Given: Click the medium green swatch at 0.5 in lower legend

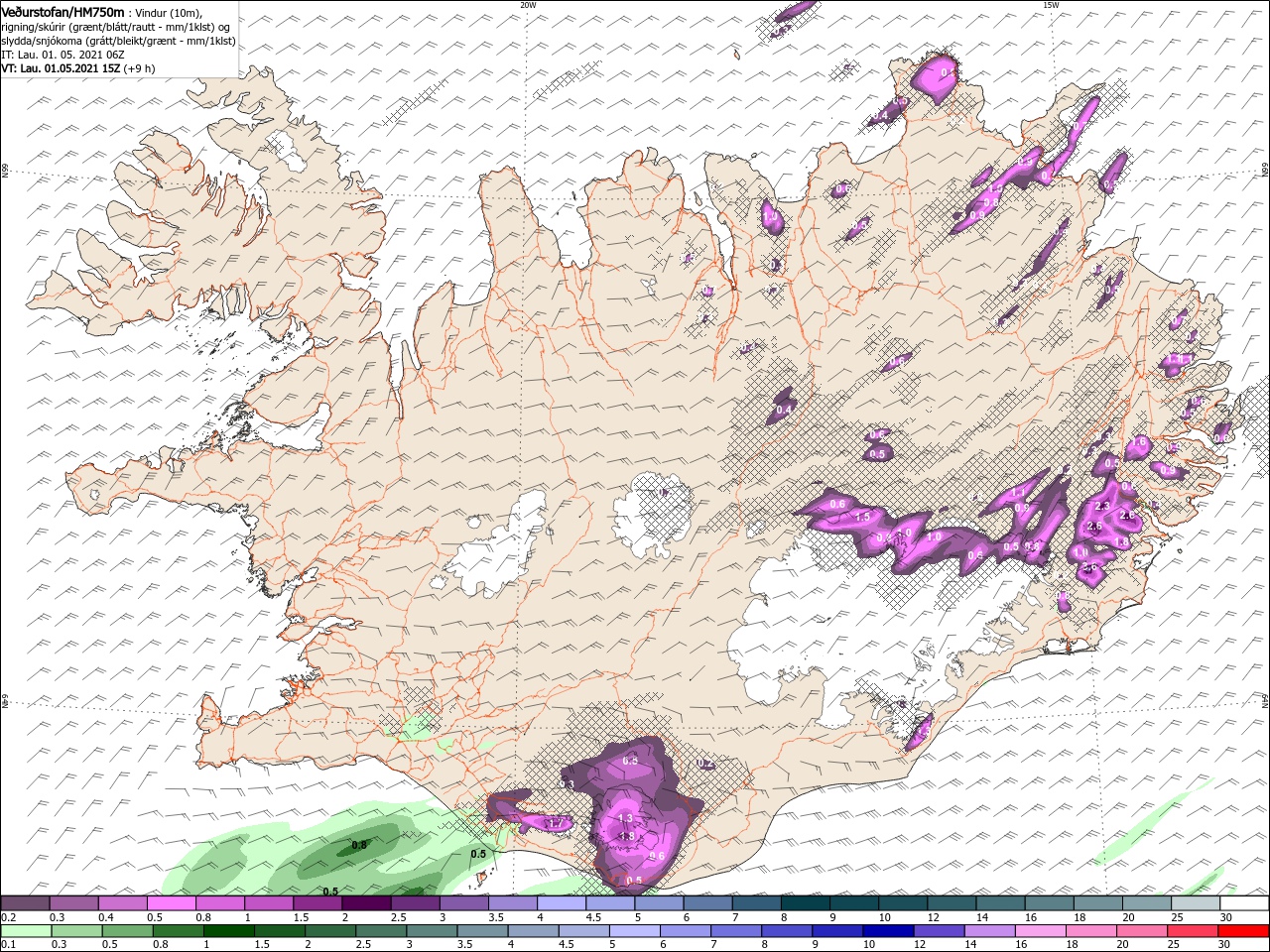Looking at the screenshot, I should (x=127, y=931).
